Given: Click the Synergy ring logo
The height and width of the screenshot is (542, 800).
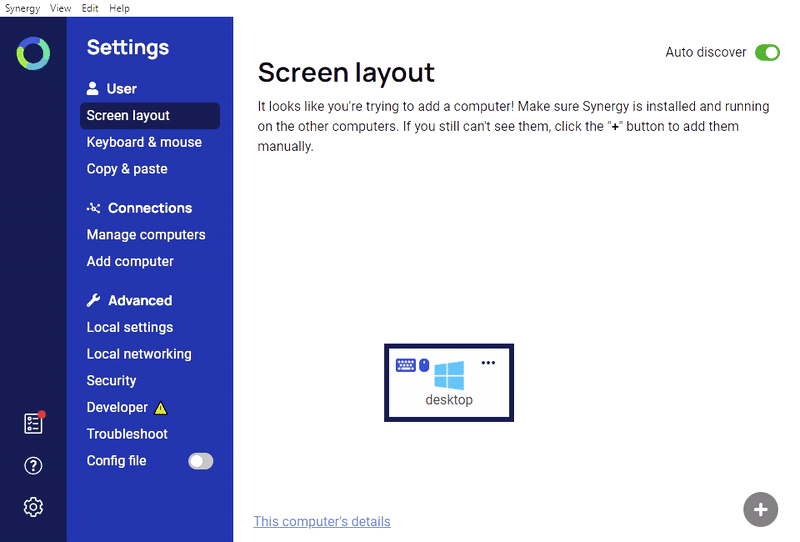Looking at the screenshot, I should click(x=33, y=53).
